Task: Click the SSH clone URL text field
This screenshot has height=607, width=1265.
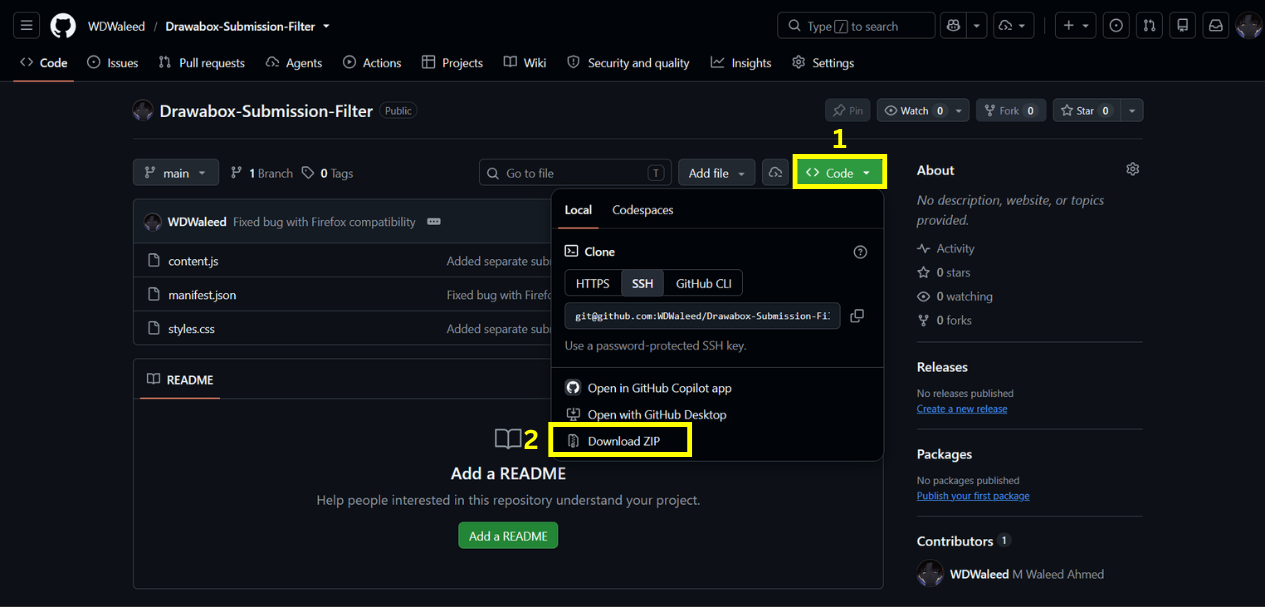Action: click(702, 316)
